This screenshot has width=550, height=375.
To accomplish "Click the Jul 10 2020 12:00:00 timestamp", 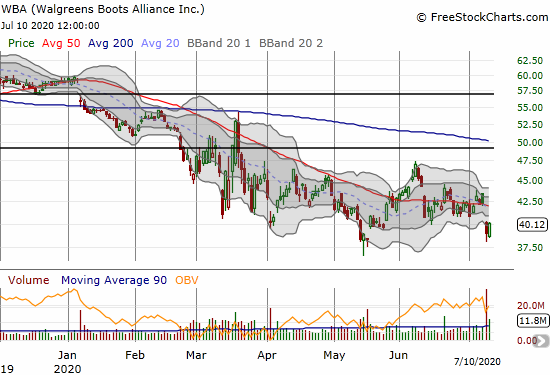I will pos(50,26).
